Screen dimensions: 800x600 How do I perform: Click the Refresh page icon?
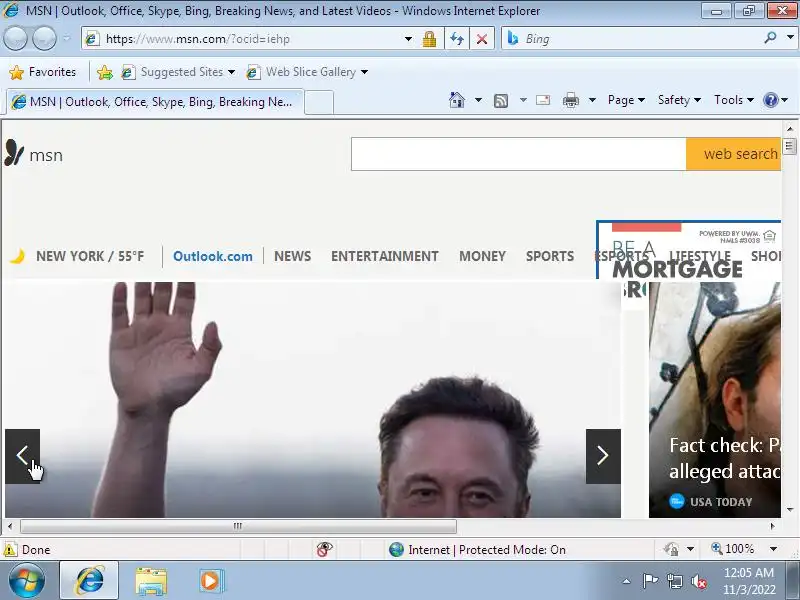pyautogui.click(x=457, y=39)
